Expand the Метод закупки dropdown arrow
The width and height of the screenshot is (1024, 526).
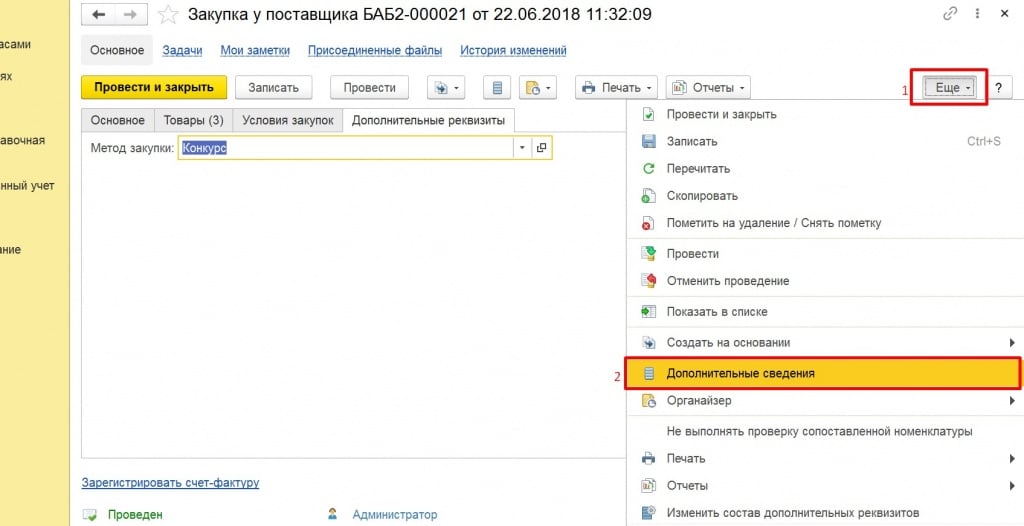tap(521, 148)
